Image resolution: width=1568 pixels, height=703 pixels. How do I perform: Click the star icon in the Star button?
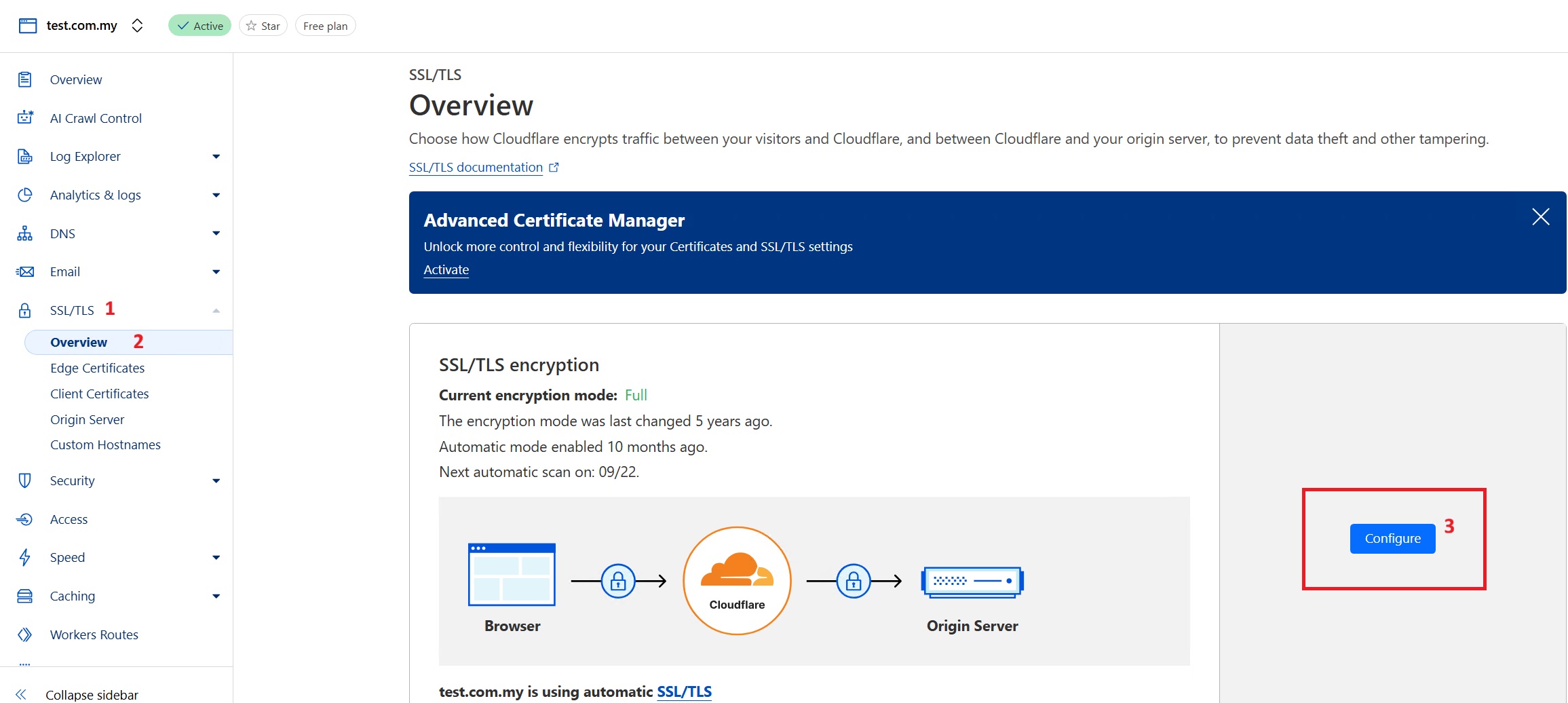pos(251,26)
